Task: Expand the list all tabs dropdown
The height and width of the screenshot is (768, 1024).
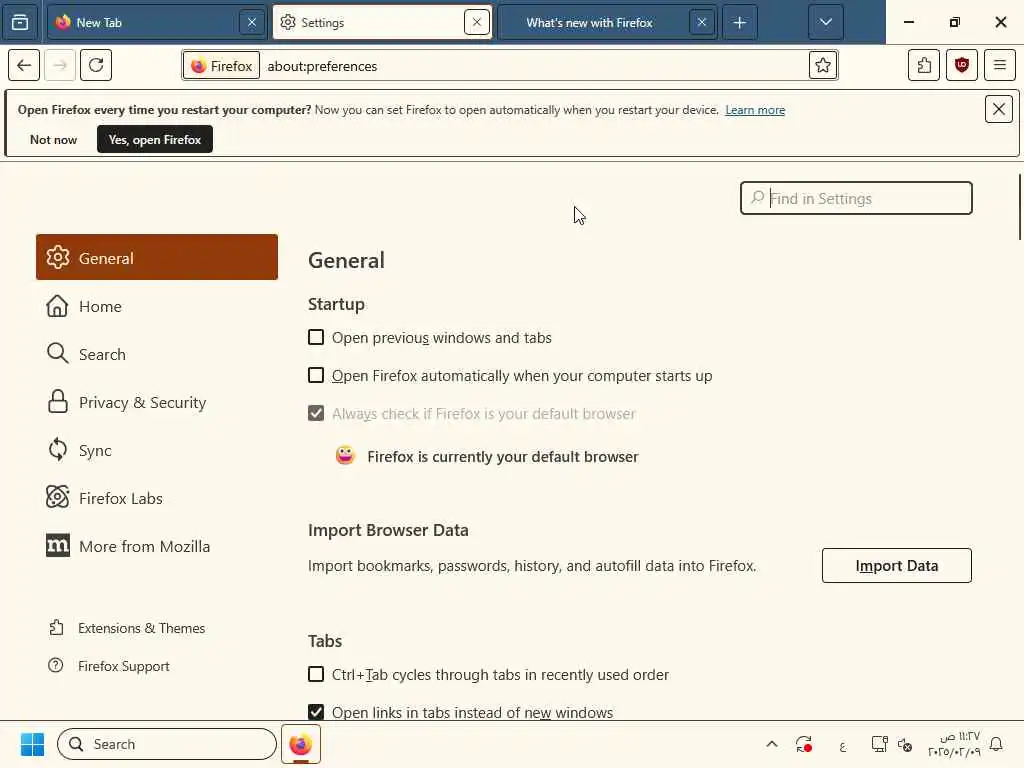Action: (825, 22)
